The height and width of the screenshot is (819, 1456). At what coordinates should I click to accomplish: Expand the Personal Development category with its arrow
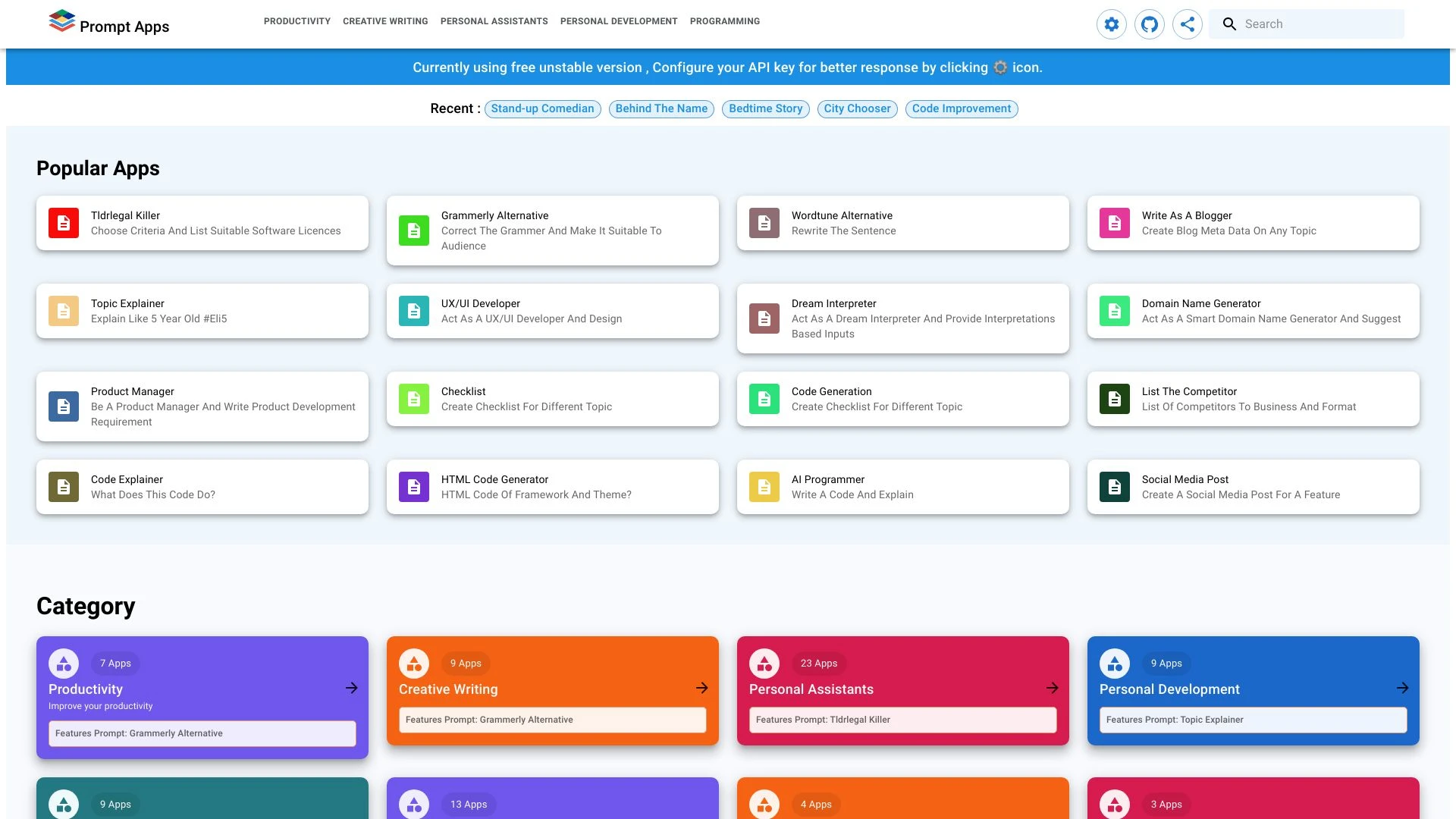click(x=1401, y=688)
